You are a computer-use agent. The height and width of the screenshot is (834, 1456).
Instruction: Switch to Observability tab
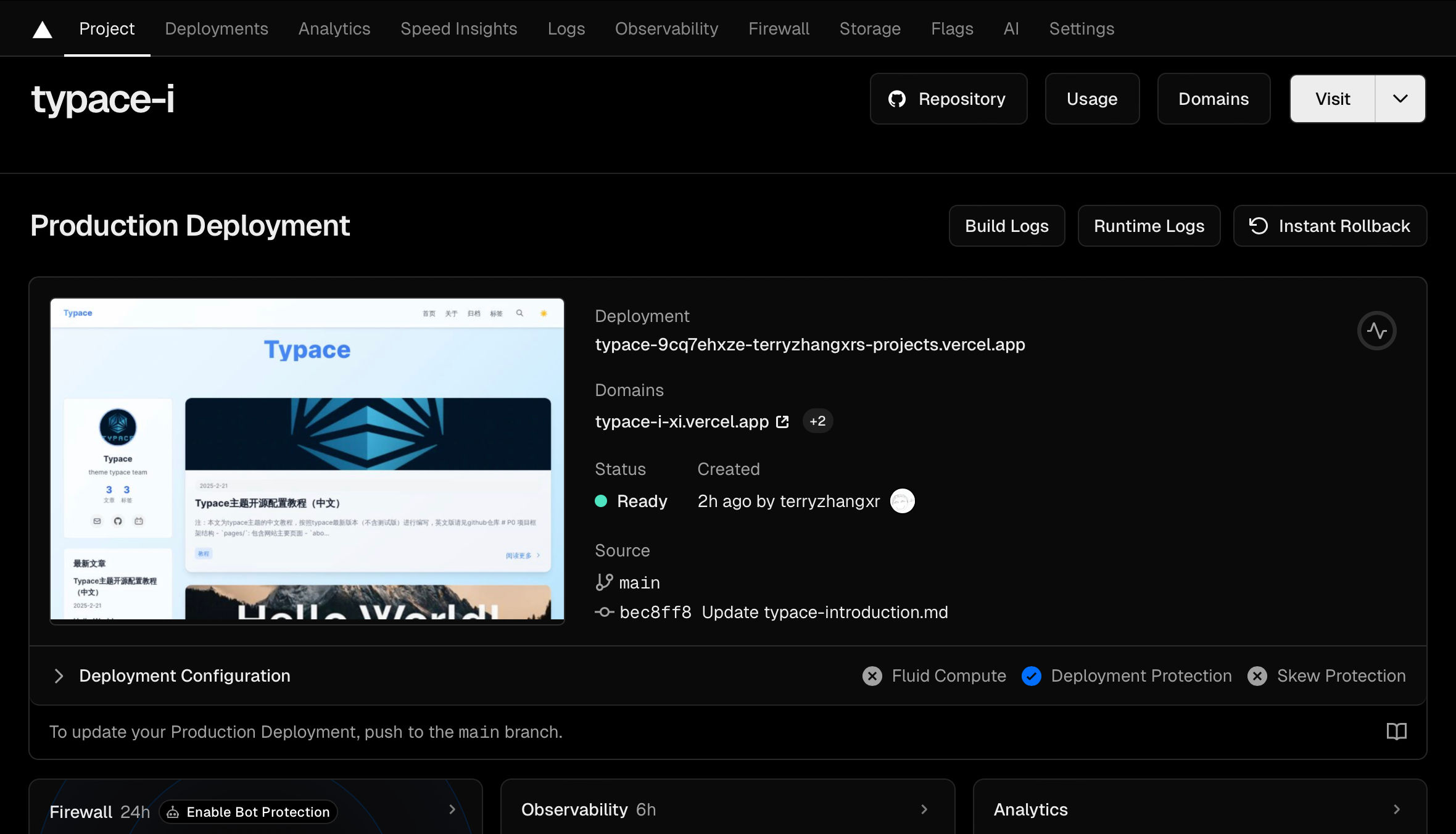tap(667, 28)
